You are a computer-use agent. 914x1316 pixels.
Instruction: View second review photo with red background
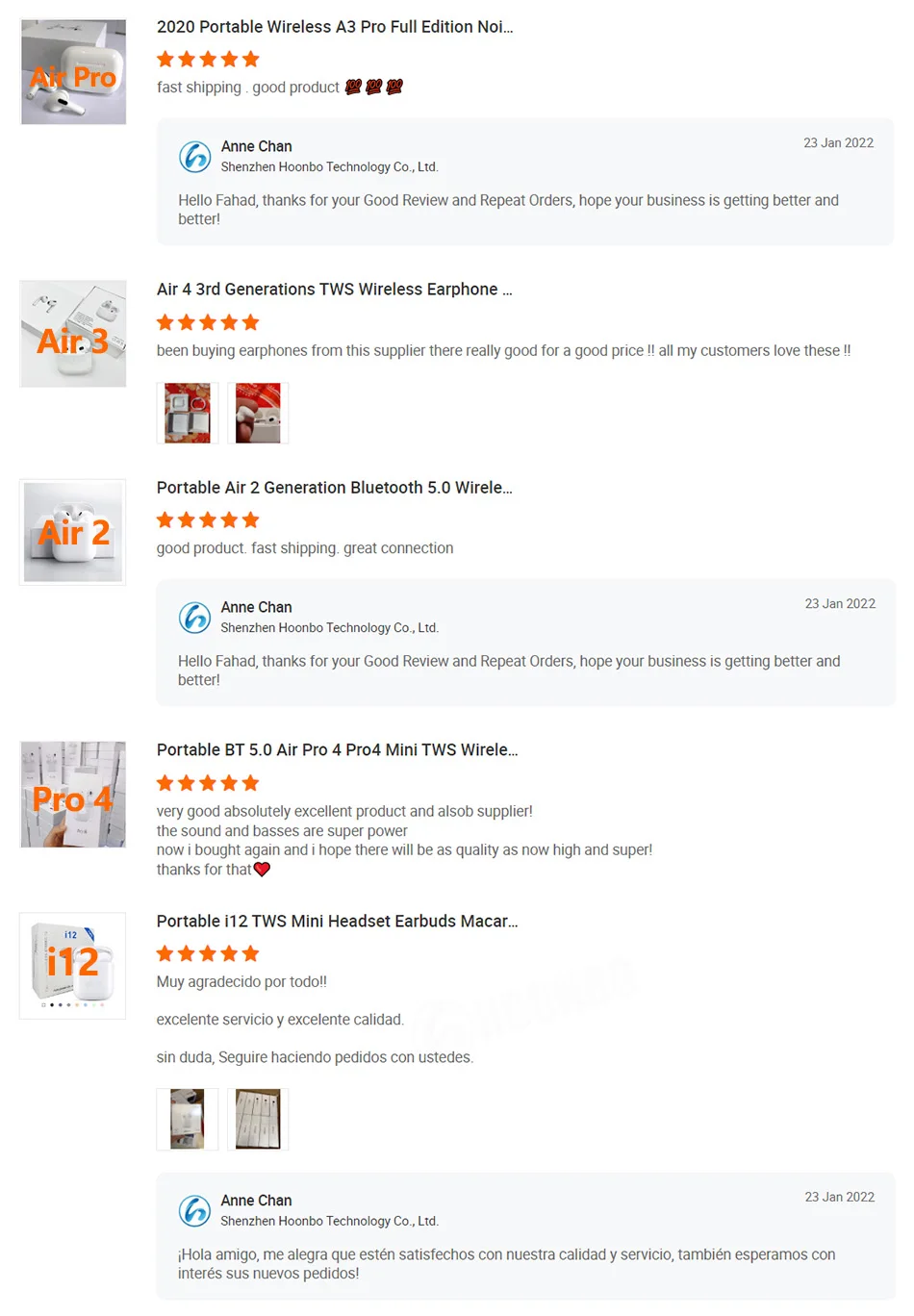[x=258, y=413]
